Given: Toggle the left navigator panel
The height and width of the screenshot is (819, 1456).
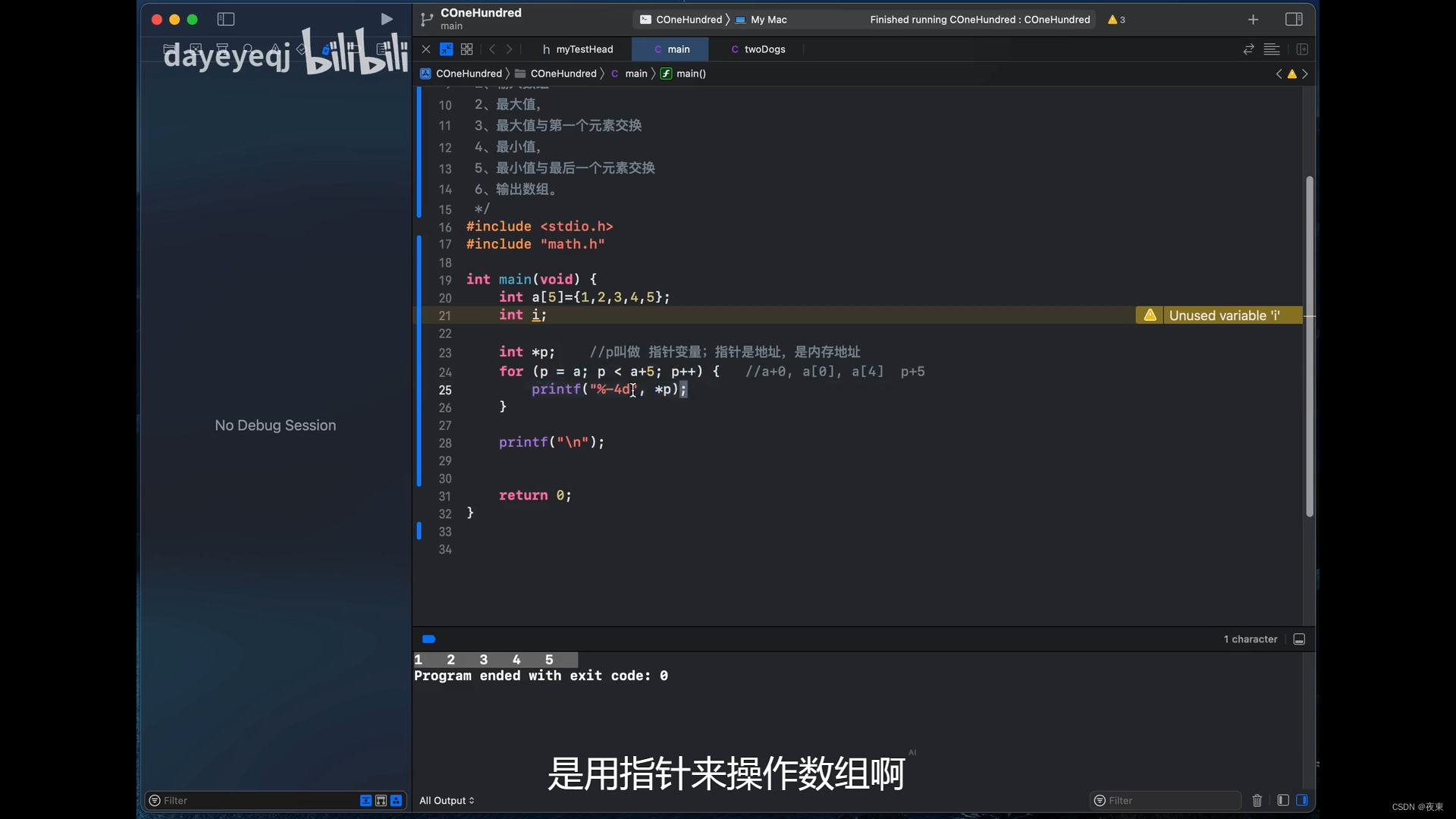Looking at the screenshot, I should [x=226, y=19].
